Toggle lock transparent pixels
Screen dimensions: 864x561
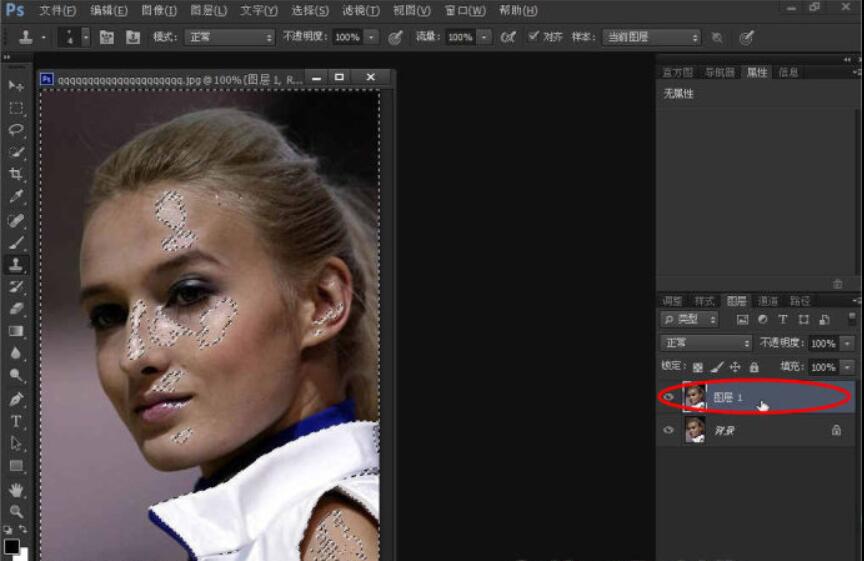[698, 367]
